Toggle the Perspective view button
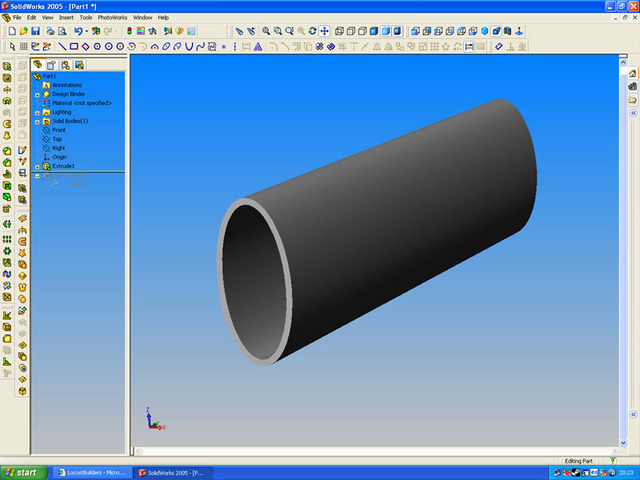 (496, 31)
